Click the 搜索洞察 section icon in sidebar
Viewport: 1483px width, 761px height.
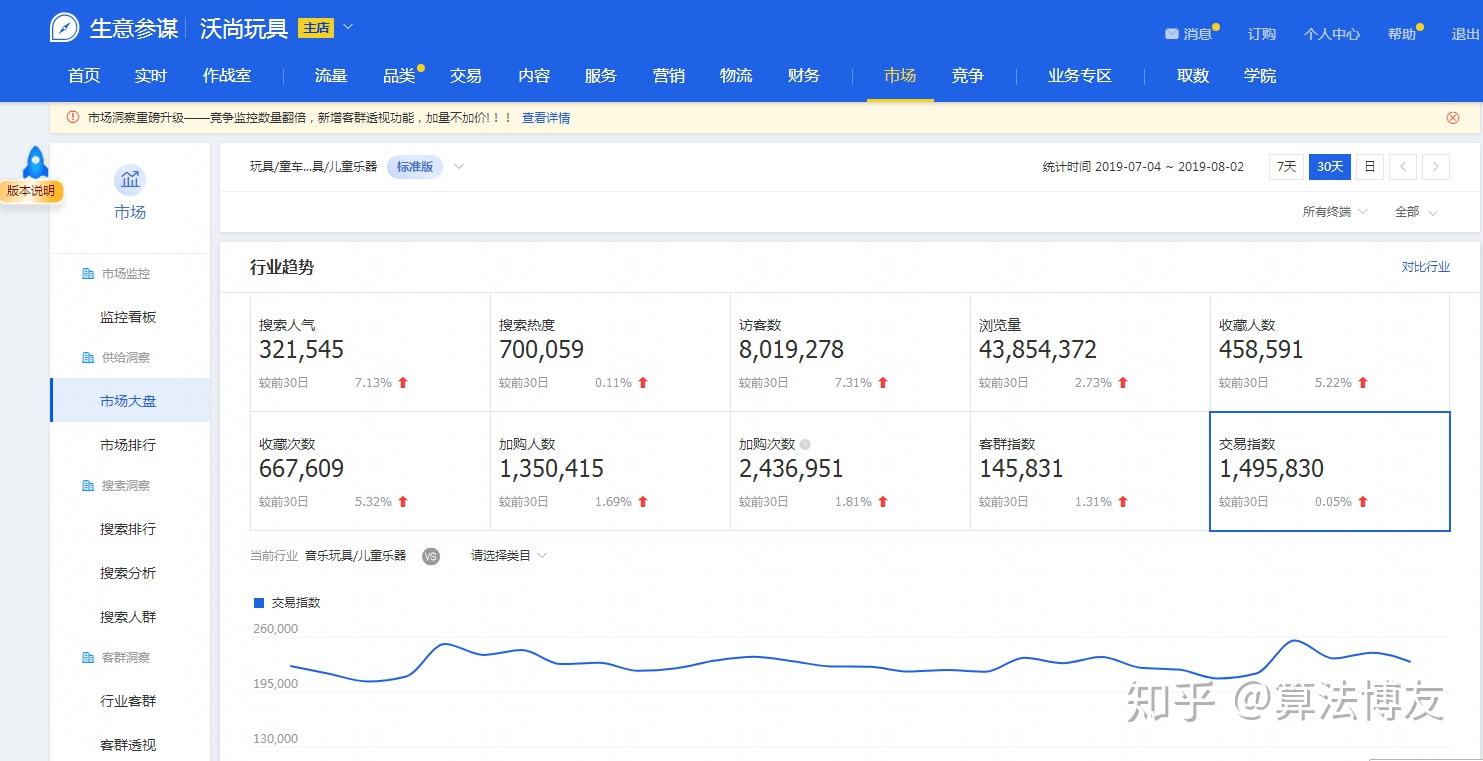86,485
